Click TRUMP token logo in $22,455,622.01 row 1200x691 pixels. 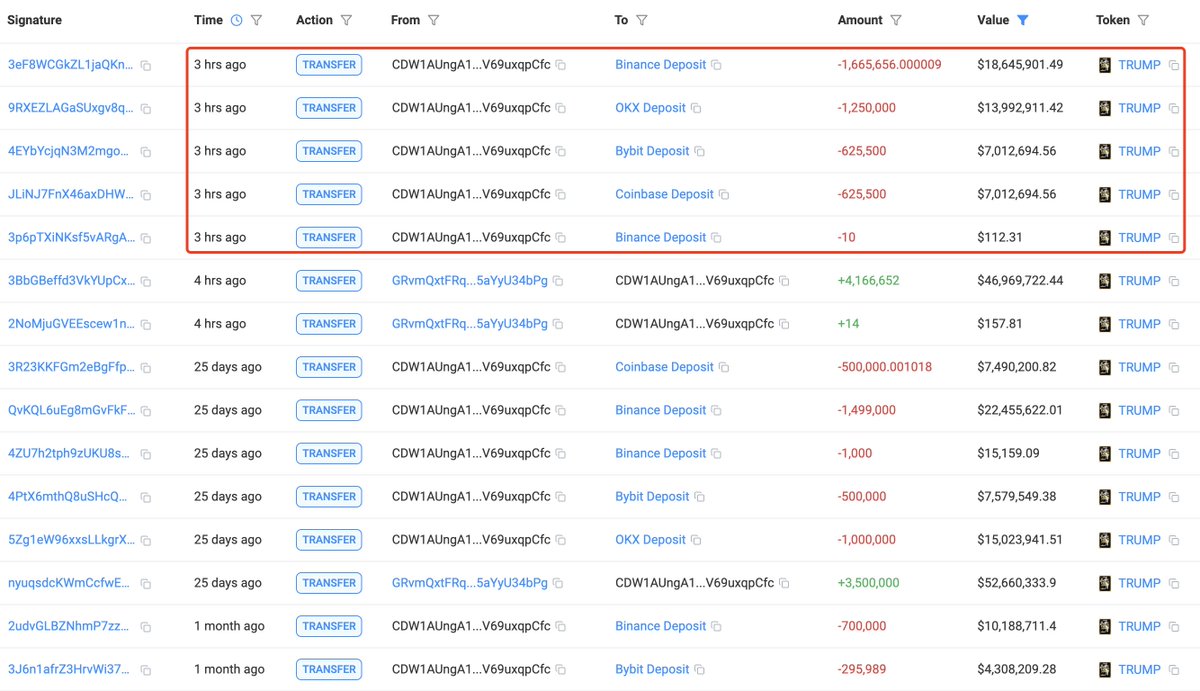[1105, 410]
